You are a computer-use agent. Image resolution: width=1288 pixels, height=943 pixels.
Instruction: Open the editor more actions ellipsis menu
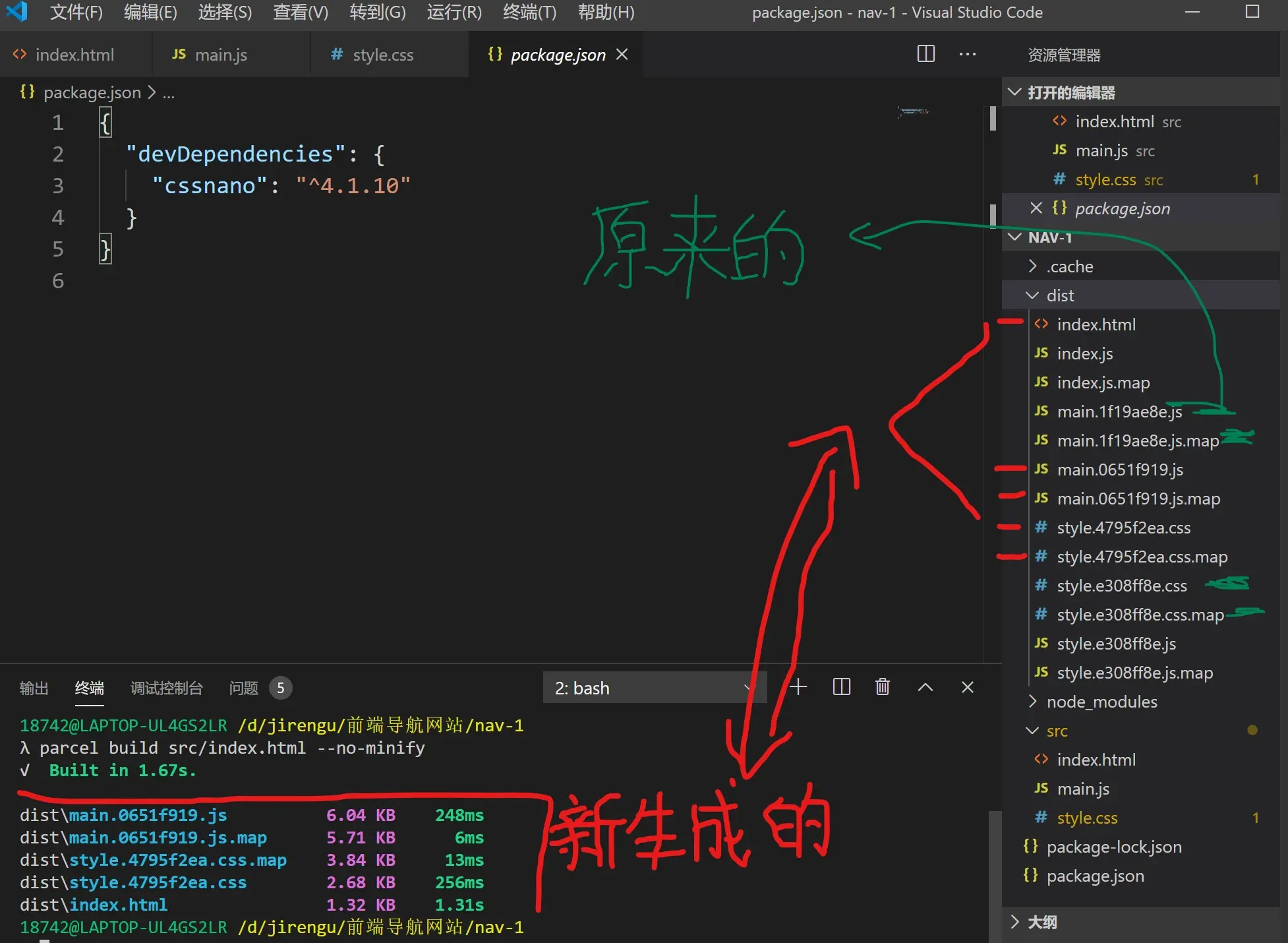pyautogui.click(x=967, y=54)
